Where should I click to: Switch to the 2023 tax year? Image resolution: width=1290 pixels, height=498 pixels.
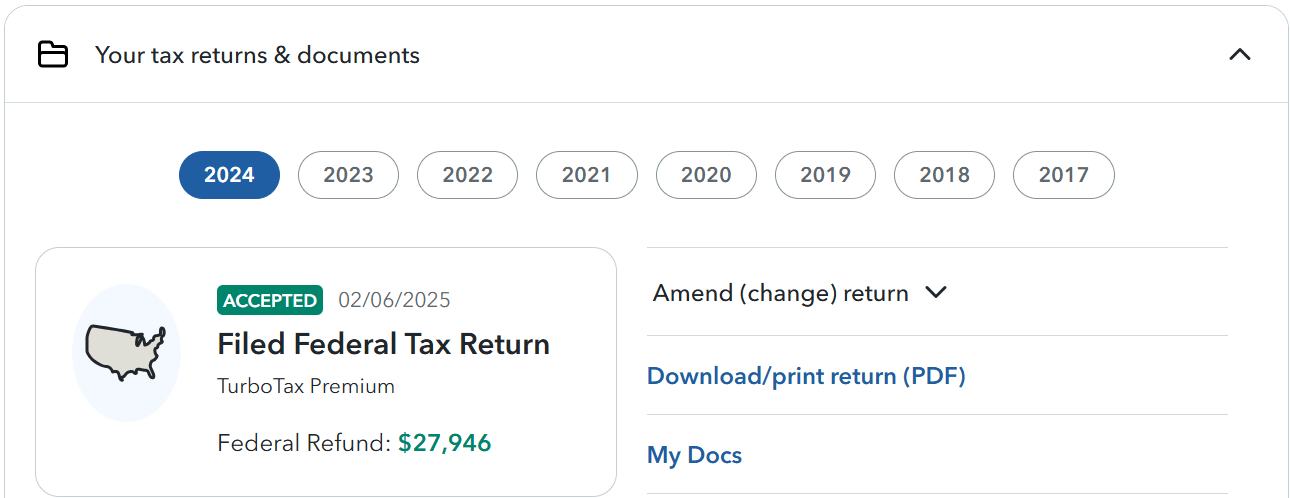pyautogui.click(x=348, y=175)
